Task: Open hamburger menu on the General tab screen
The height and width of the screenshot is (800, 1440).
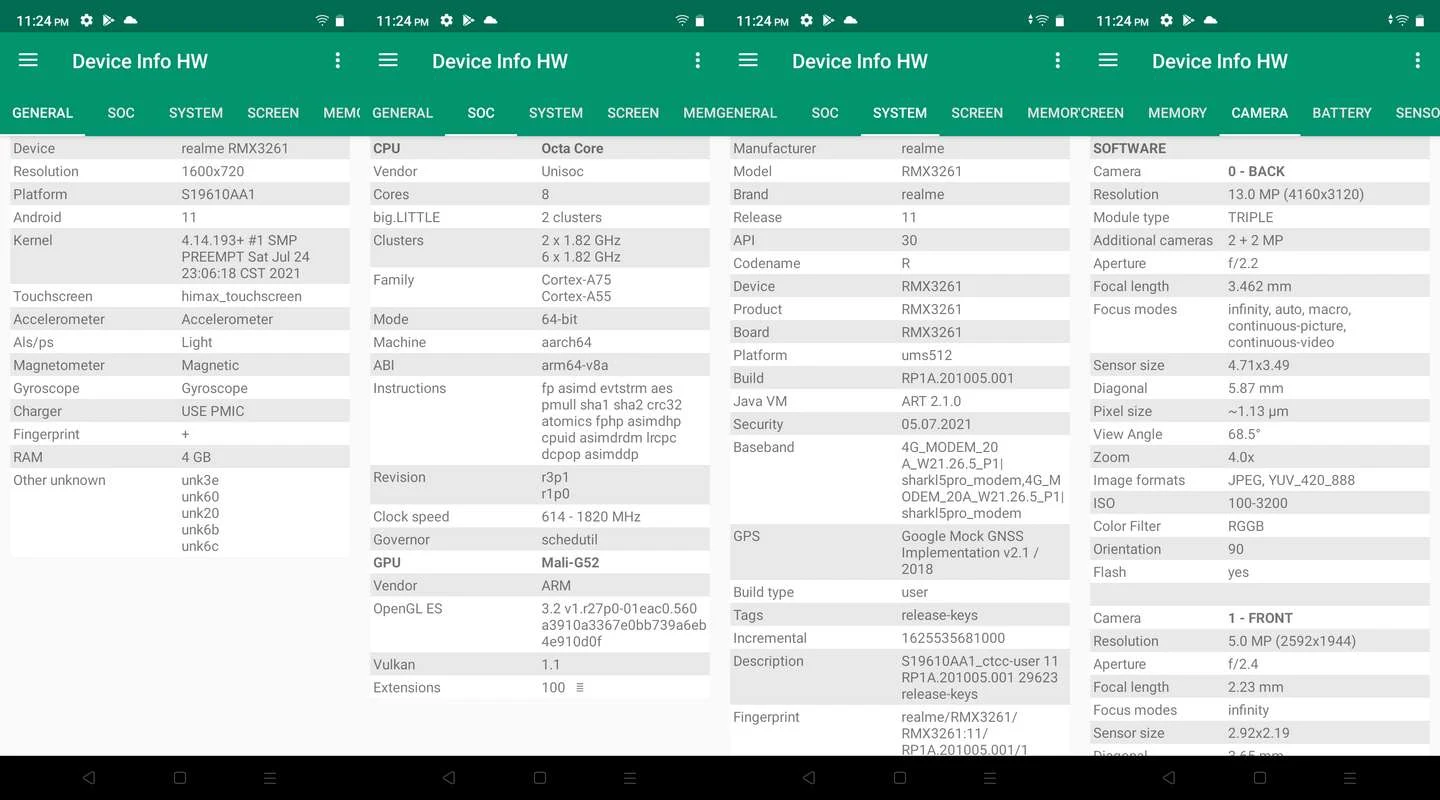Action: coord(28,61)
